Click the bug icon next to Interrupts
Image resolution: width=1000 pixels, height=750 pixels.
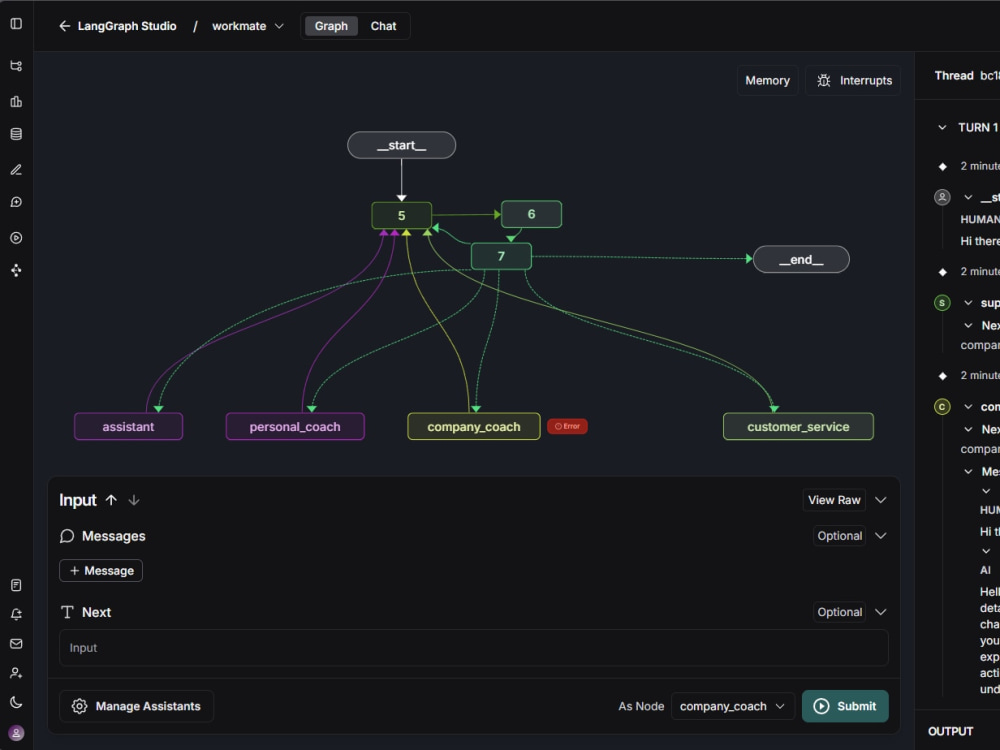[824, 80]
